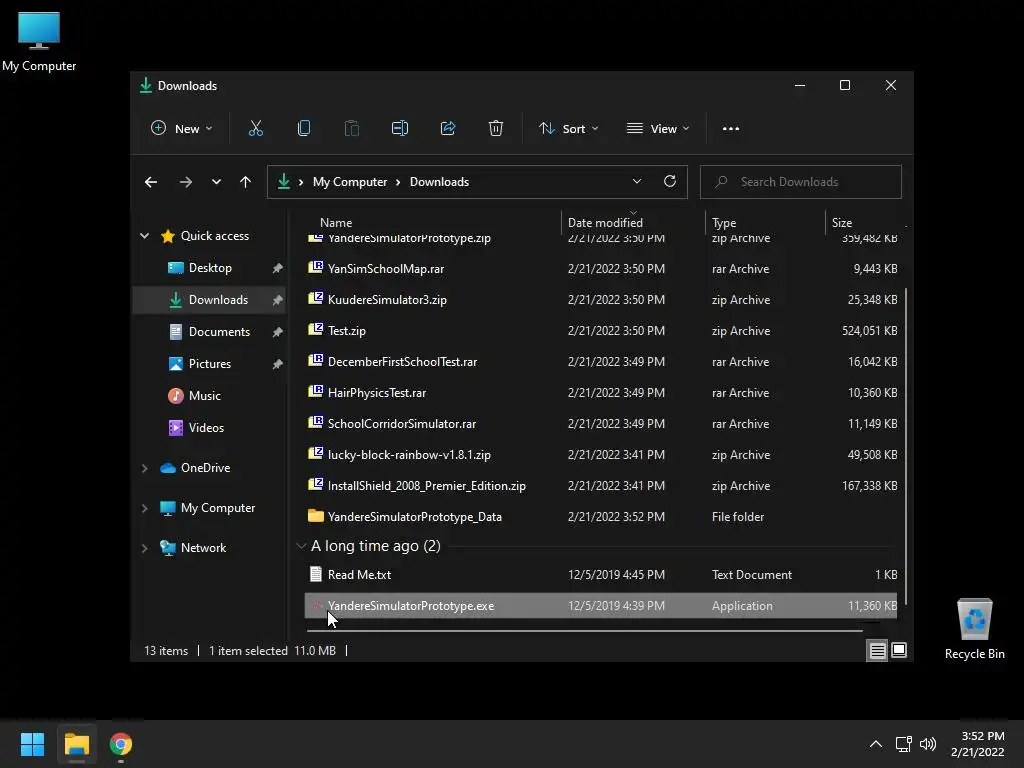The image size is (1024, 768).
Task: Select Desktop in Quick access
Action: click(209, 268)
